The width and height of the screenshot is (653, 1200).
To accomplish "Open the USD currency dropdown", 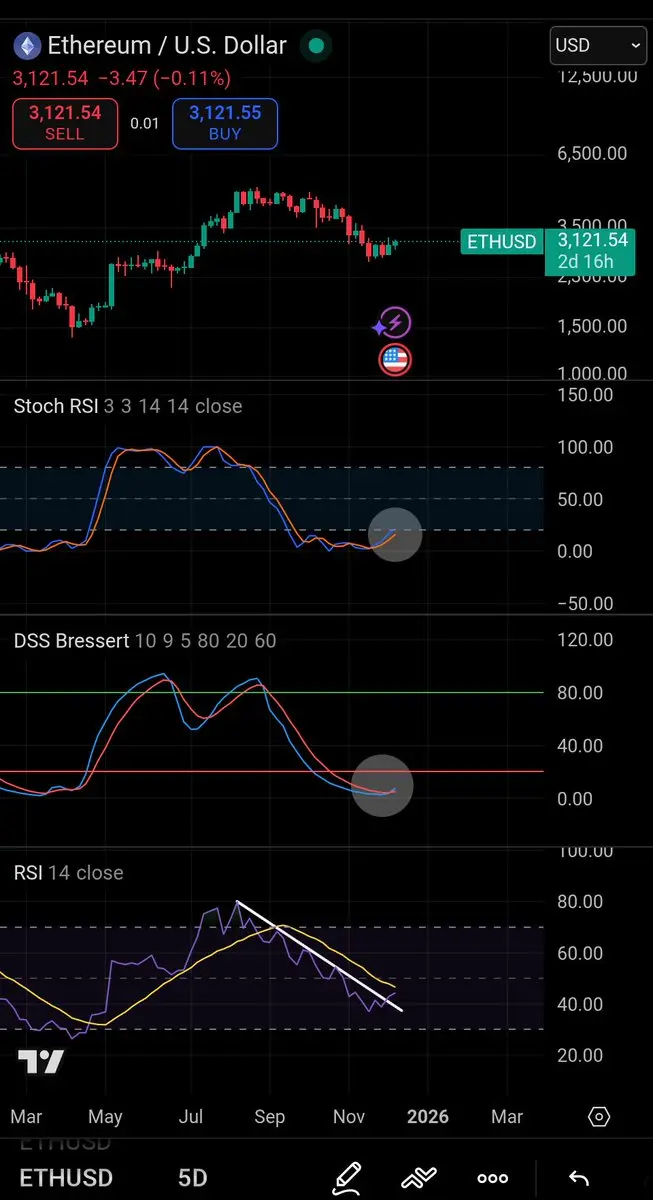I will point(598,45).
